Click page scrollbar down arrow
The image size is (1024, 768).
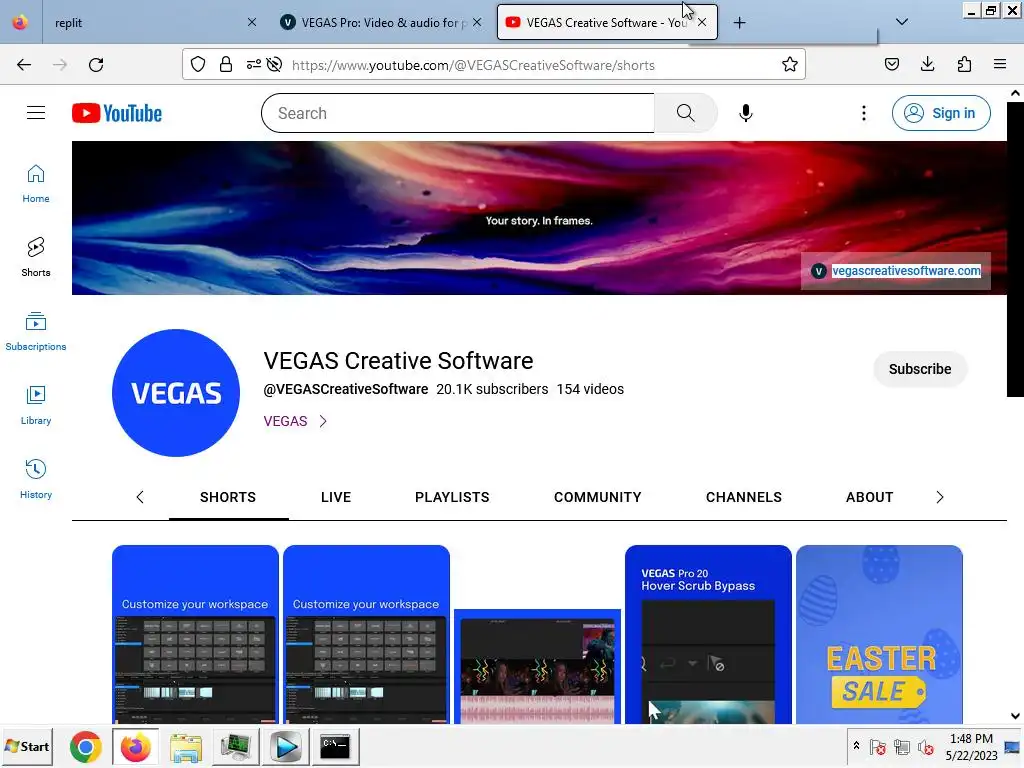coord(1015,716)
